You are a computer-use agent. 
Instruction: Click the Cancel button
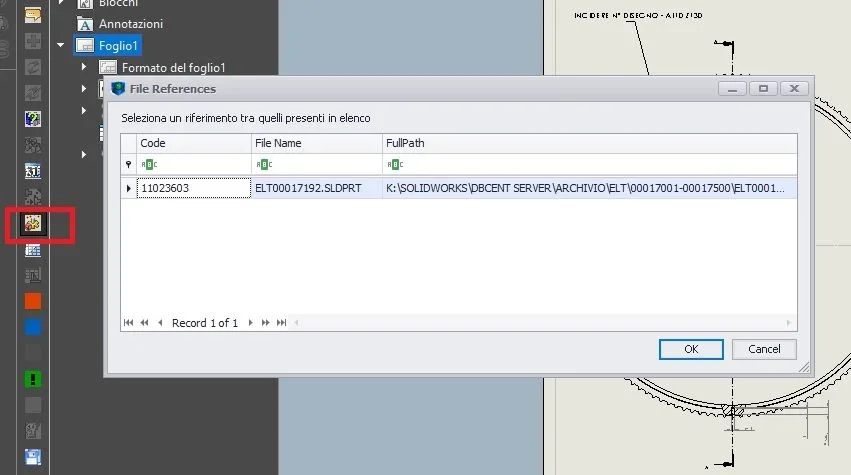pos(764,349)
